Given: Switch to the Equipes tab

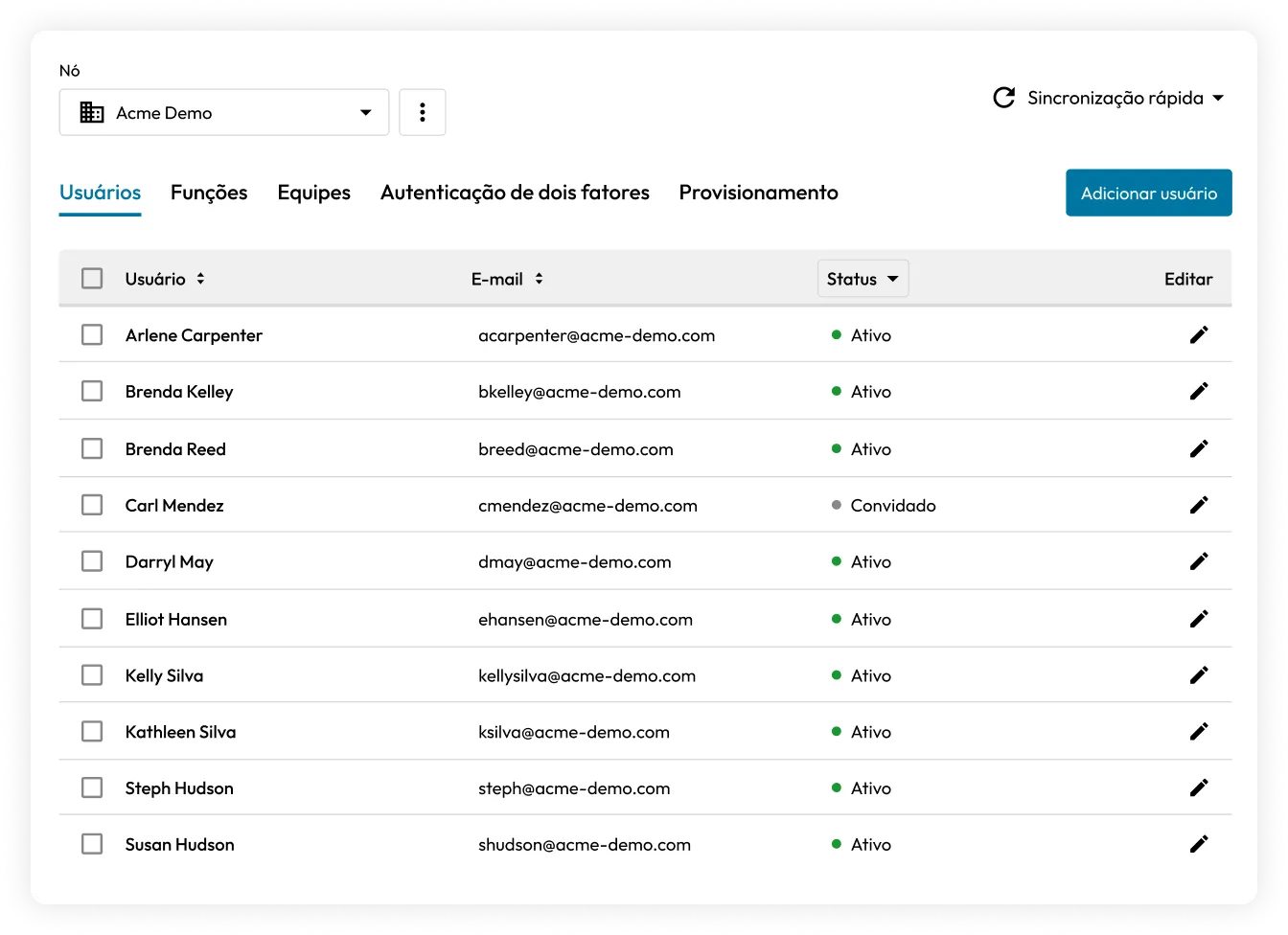Looking at the screenshot, I should pos(314,193).
